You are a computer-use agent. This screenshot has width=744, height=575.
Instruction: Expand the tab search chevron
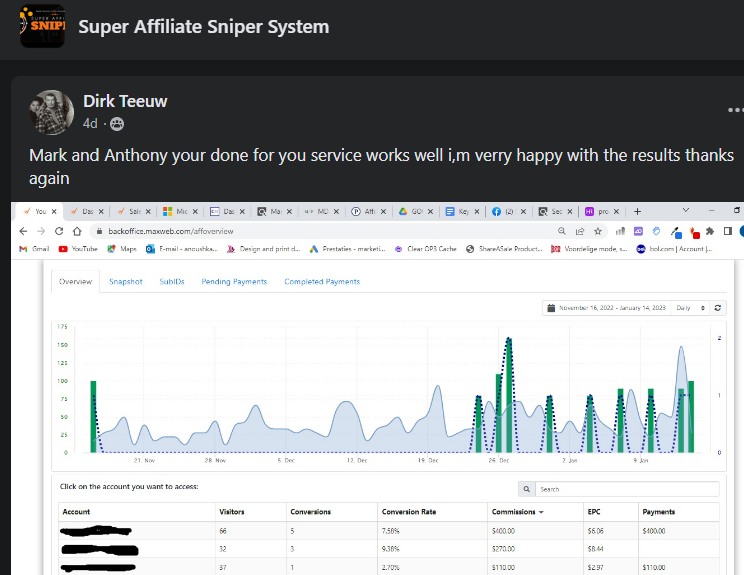(x=686, y=210)
